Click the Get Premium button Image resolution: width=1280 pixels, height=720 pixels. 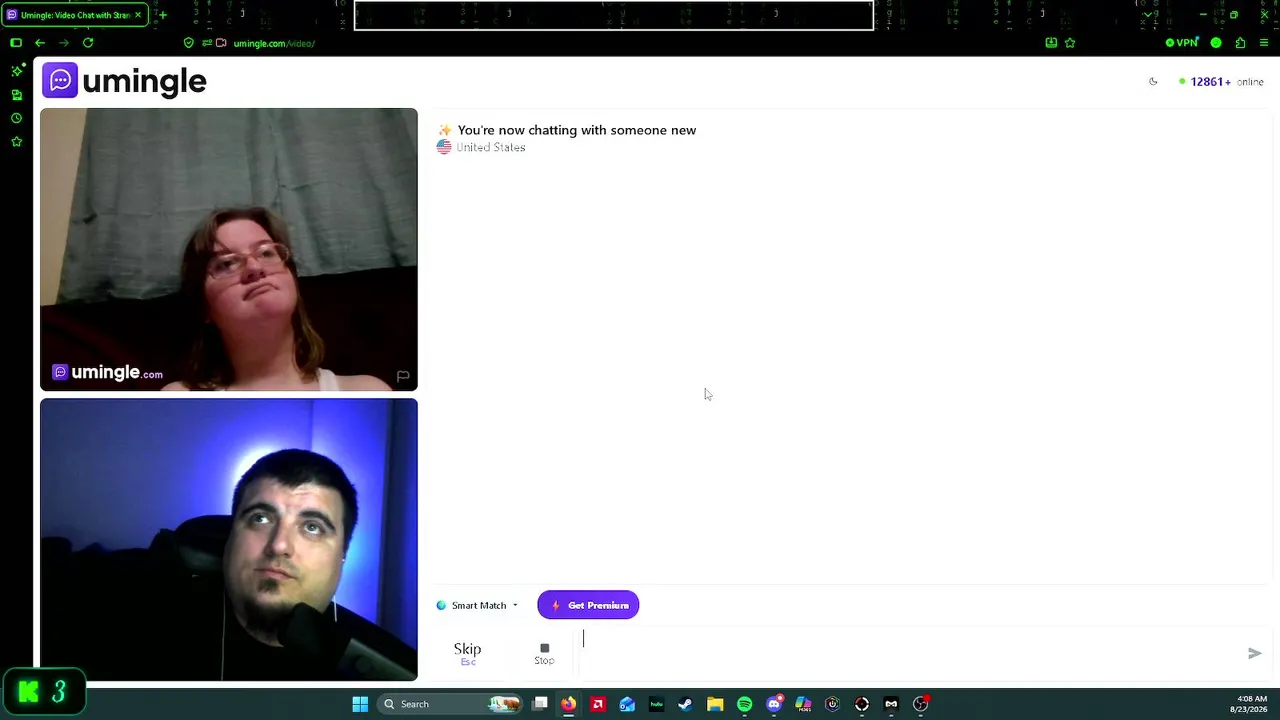[x=588, y=605]
